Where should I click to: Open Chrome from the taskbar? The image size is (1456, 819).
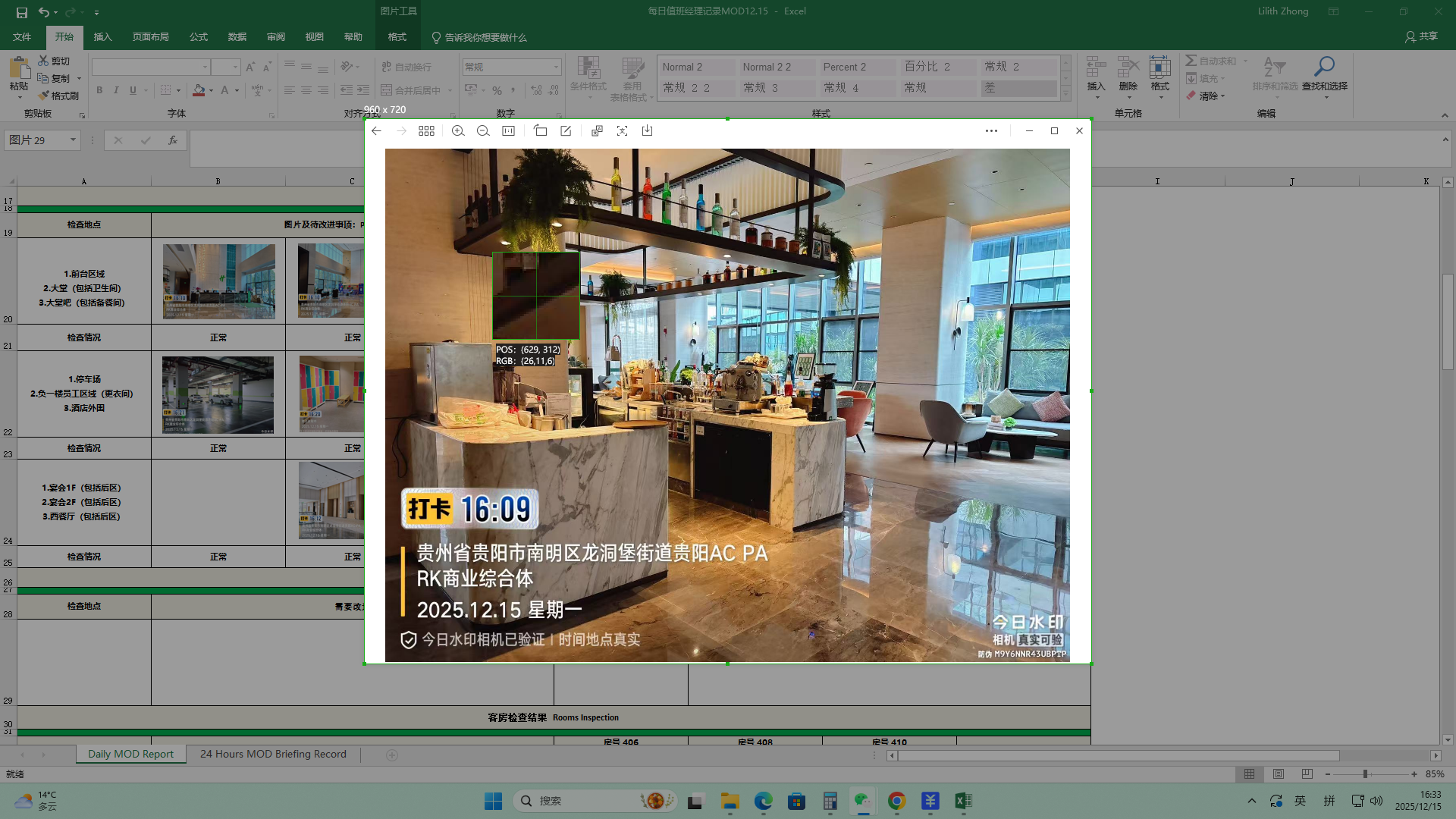pos(896,801)
